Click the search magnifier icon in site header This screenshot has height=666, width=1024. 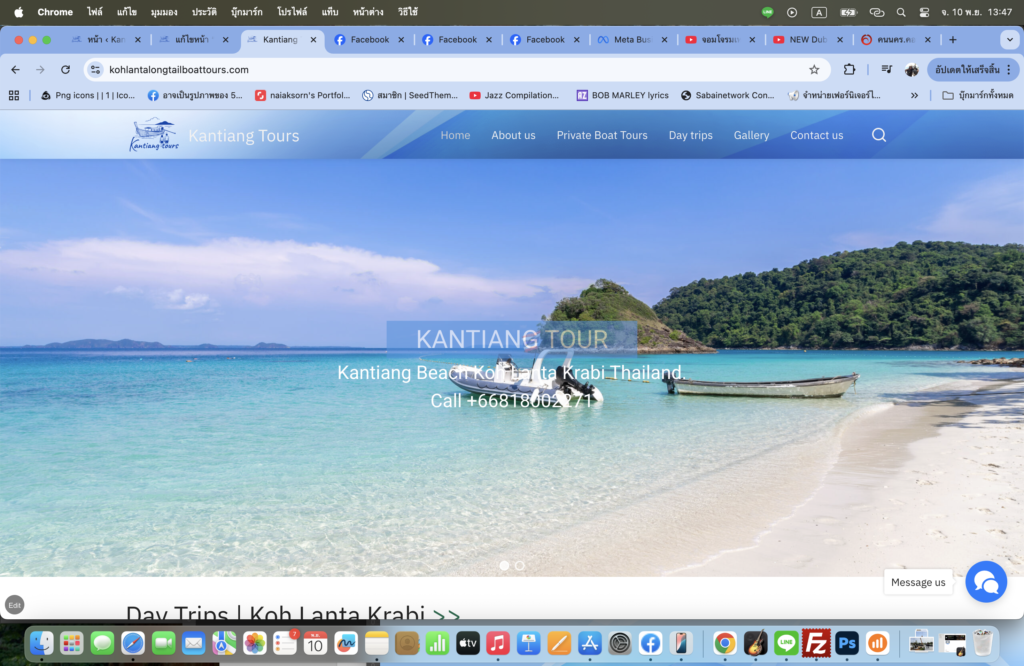coord(878,135)
